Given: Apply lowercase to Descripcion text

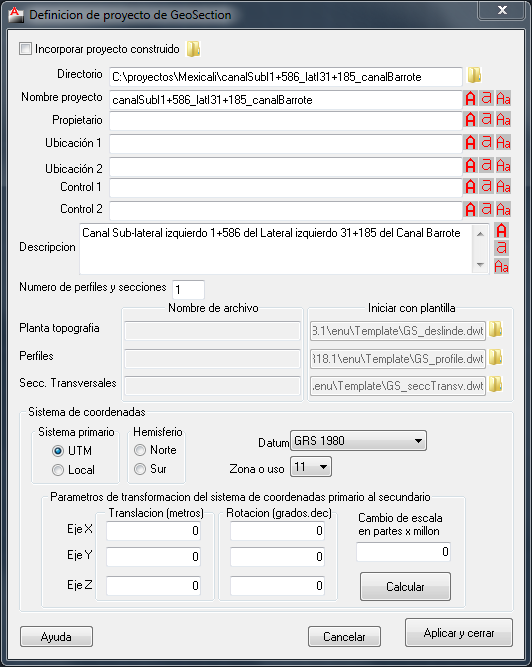Looking at the screenshot, I should [x=502, y=248].
